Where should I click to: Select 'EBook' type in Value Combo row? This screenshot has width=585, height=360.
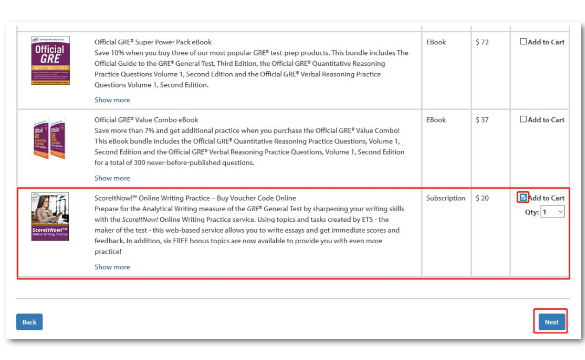click(x=436, y=120)
